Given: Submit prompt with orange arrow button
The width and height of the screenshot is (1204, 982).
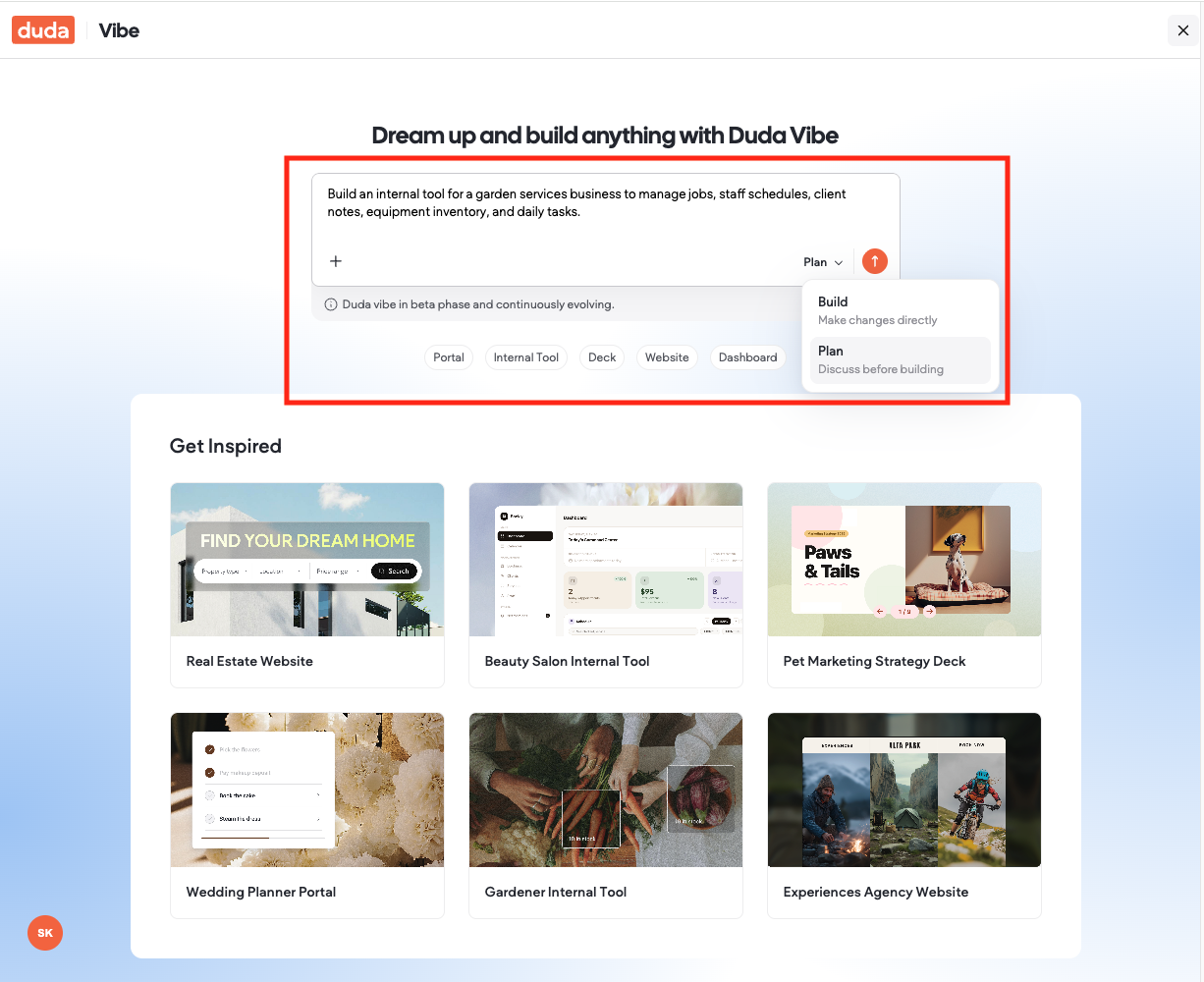Looking at the screenshot, I should click(874, 261).
